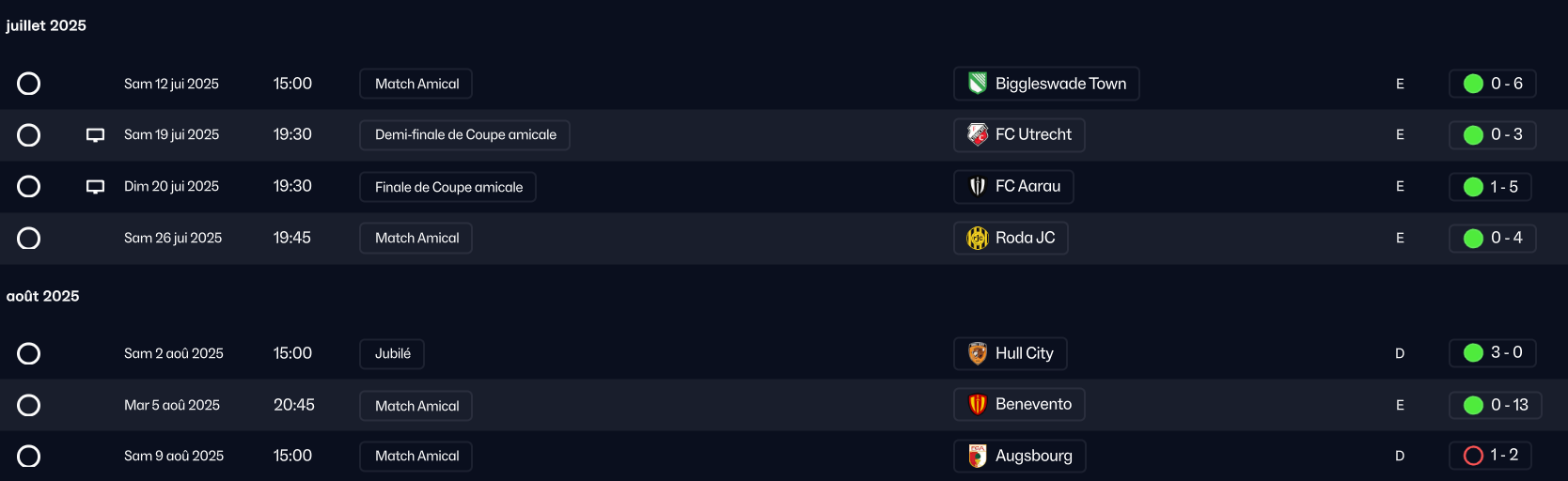This screenshot has width=1568, height=481.
Task: Click the Jubilé match type label
Action: click(392, 354)
